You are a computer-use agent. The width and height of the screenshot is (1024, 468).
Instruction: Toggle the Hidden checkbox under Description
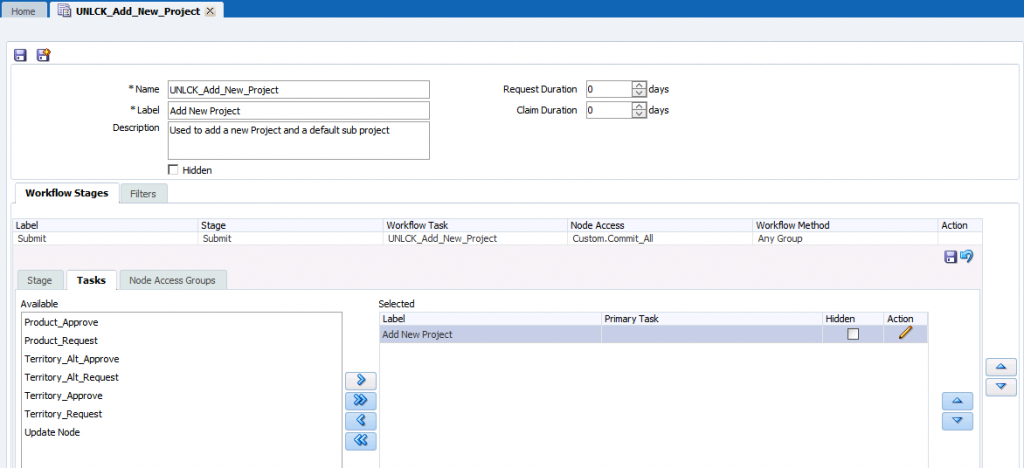(174, 170)
